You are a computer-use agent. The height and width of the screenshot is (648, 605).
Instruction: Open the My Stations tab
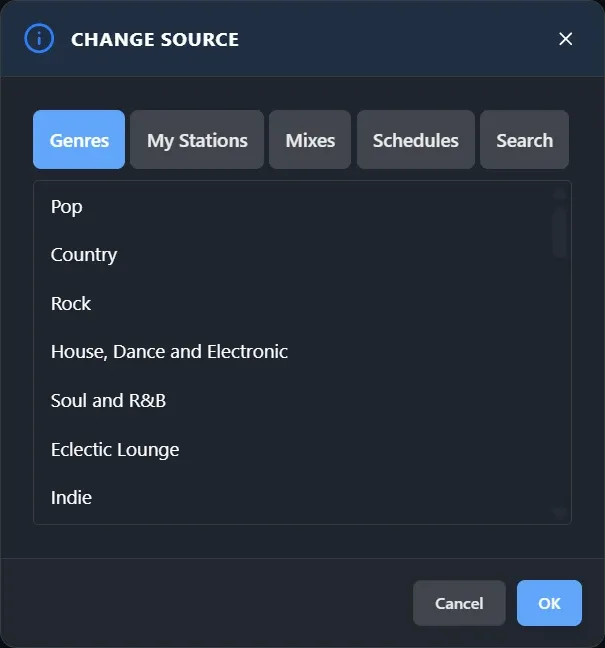[197, 140]
